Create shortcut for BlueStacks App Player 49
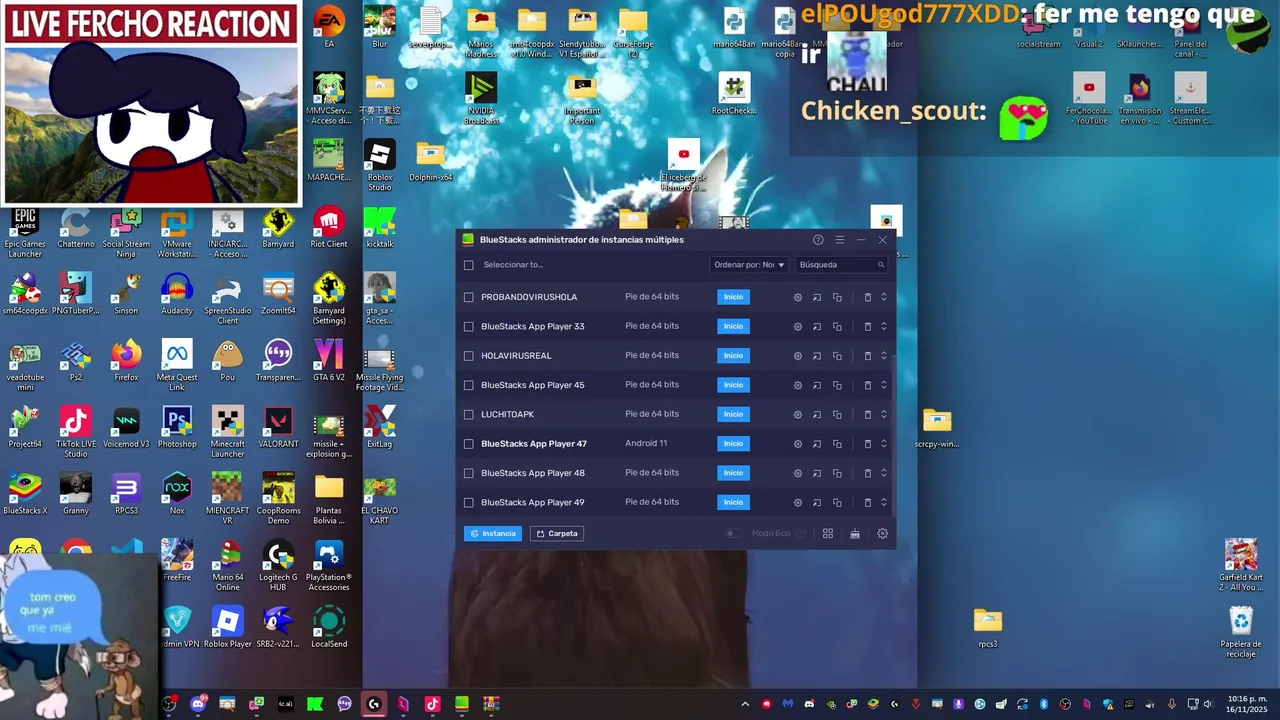1280x720 pixels. (817, 502)
